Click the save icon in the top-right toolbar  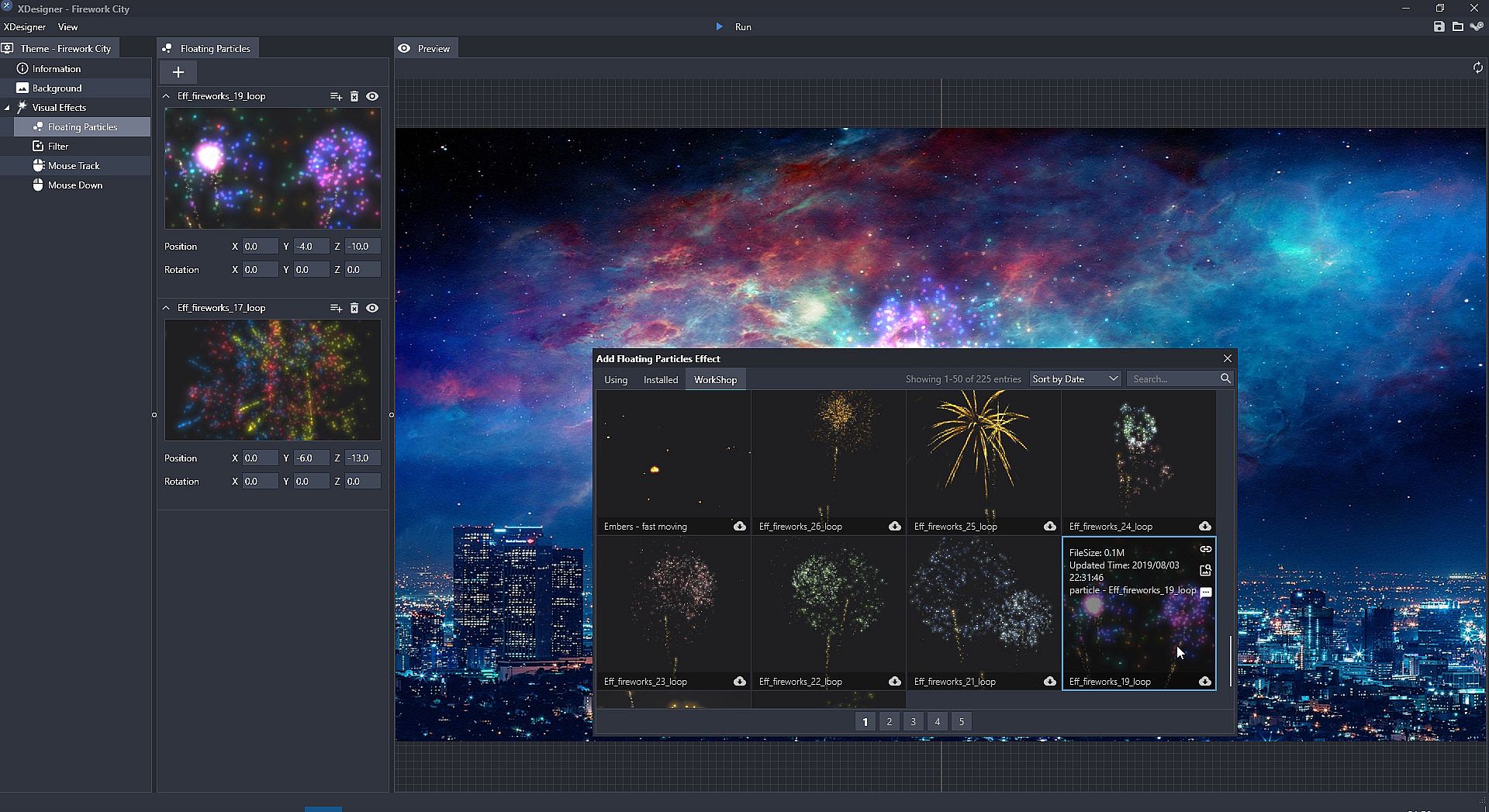tap(1439, 26)
